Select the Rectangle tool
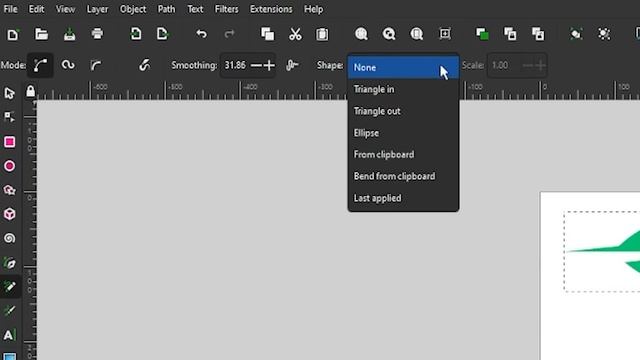Viewport: 640px width, 360px height. click(x=10, y=142)
